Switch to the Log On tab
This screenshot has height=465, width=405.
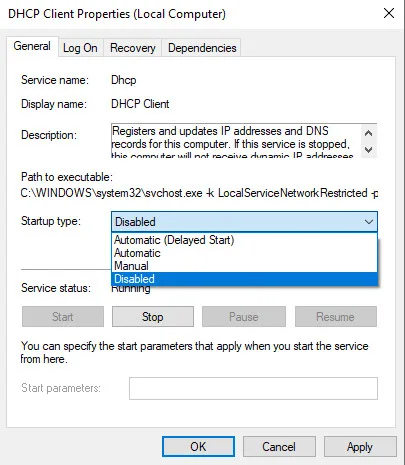[x=80, y=48]
